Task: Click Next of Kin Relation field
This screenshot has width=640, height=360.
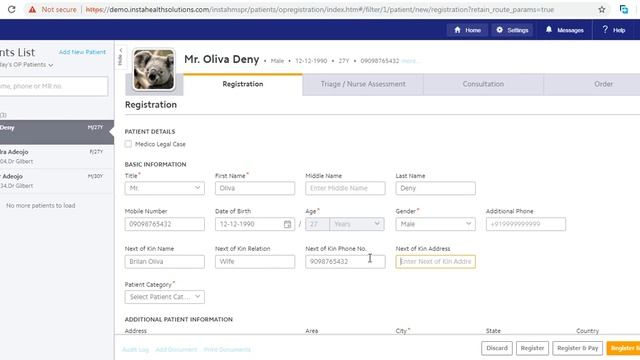Action: pos(255,262)
